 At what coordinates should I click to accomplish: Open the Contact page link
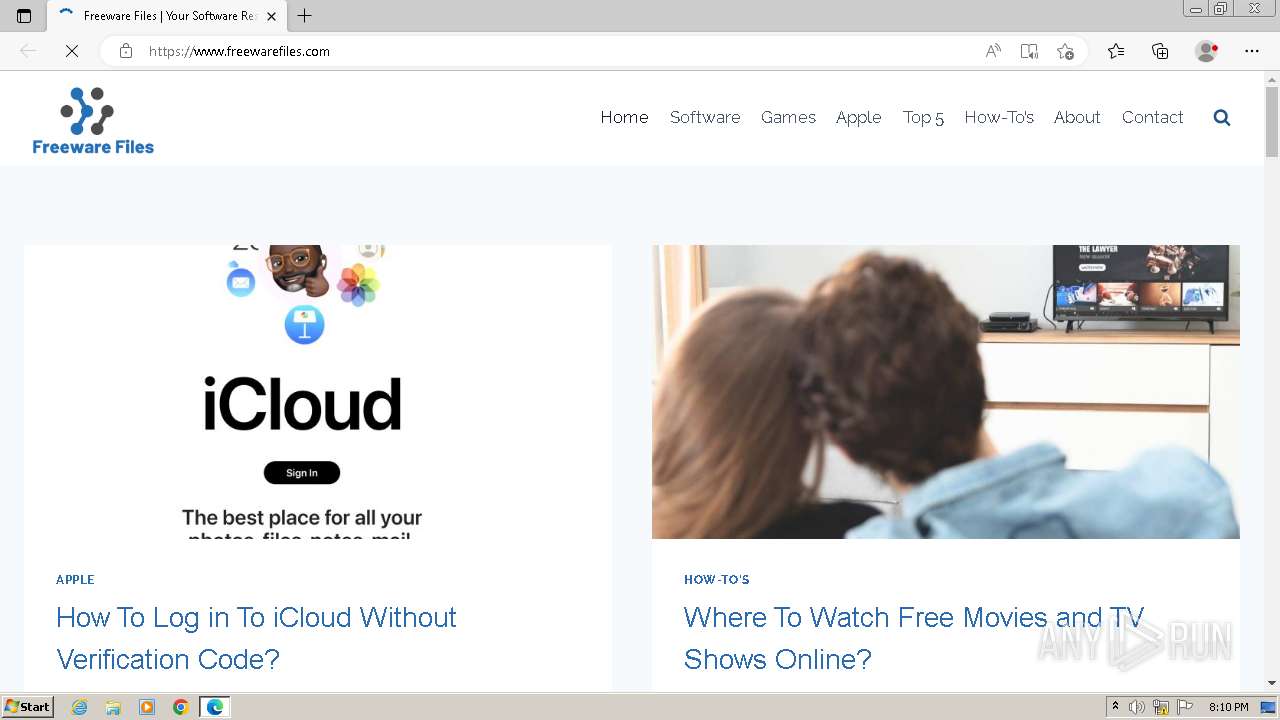click(x=1152, y=117)
